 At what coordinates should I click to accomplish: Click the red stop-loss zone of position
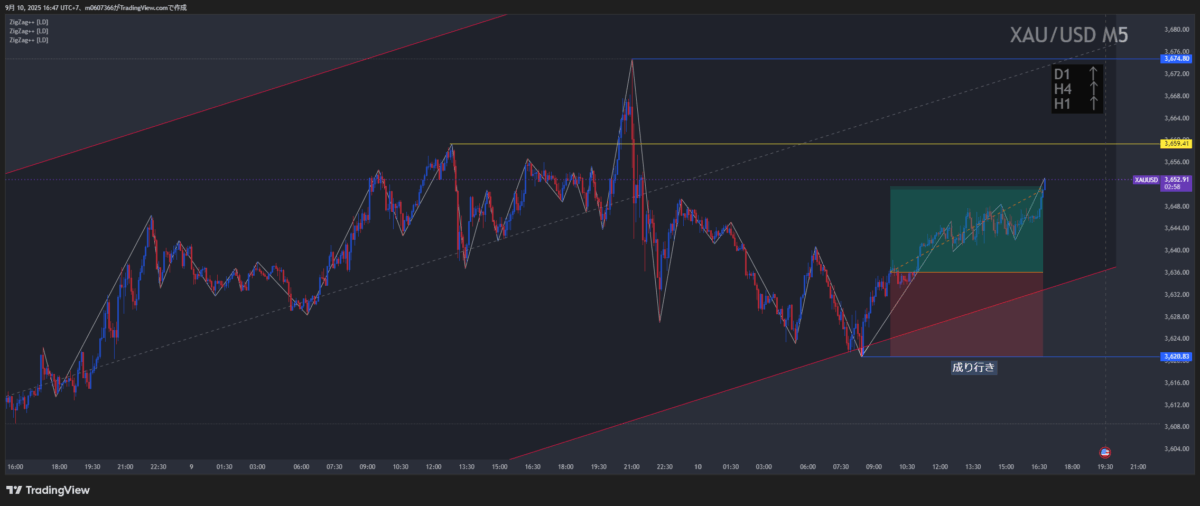pyautogui.click(x=965, y=314)
